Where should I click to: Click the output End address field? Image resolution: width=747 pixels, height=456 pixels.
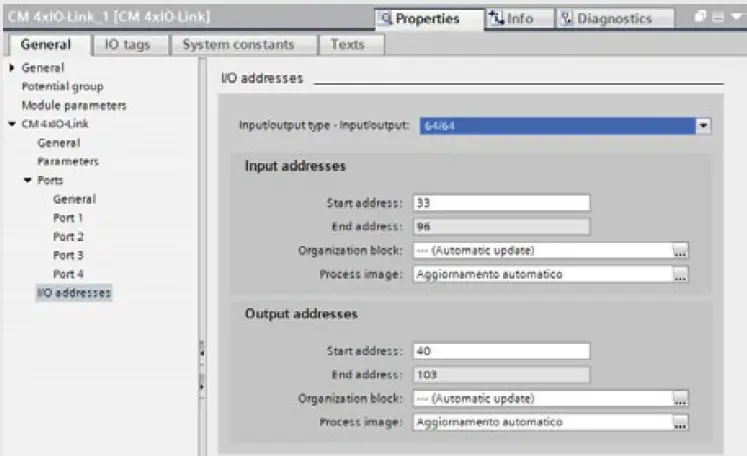501,375
